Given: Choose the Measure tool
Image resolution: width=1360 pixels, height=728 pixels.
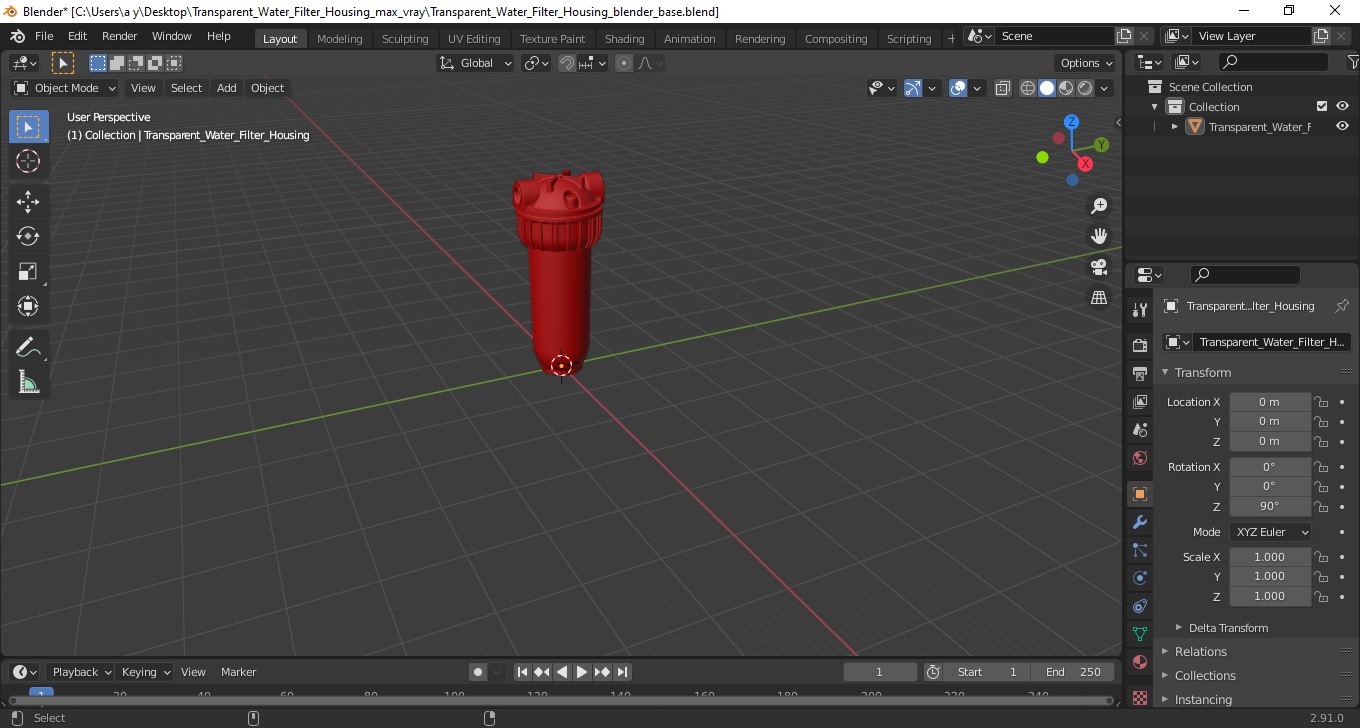Looking at the screenshot, I should click(28, 382).
